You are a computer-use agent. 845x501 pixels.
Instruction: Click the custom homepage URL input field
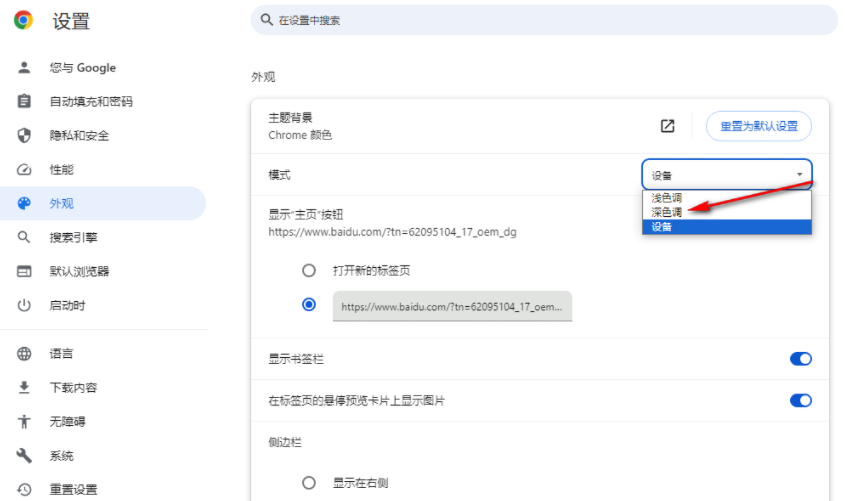pyautogui.click(x=452, y=306)
